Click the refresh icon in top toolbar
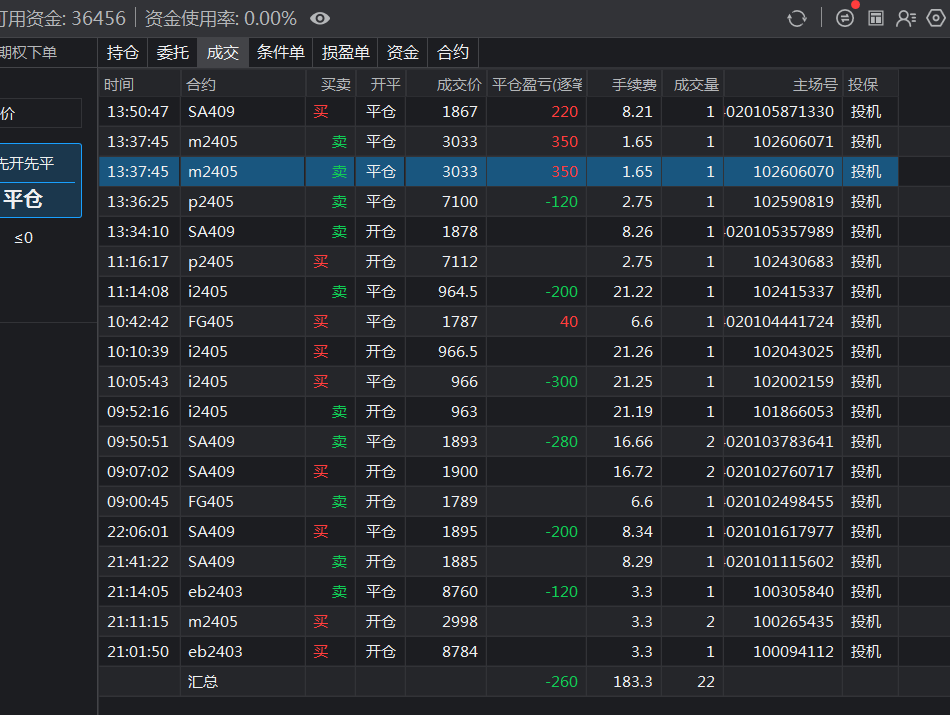 point(797,18)
